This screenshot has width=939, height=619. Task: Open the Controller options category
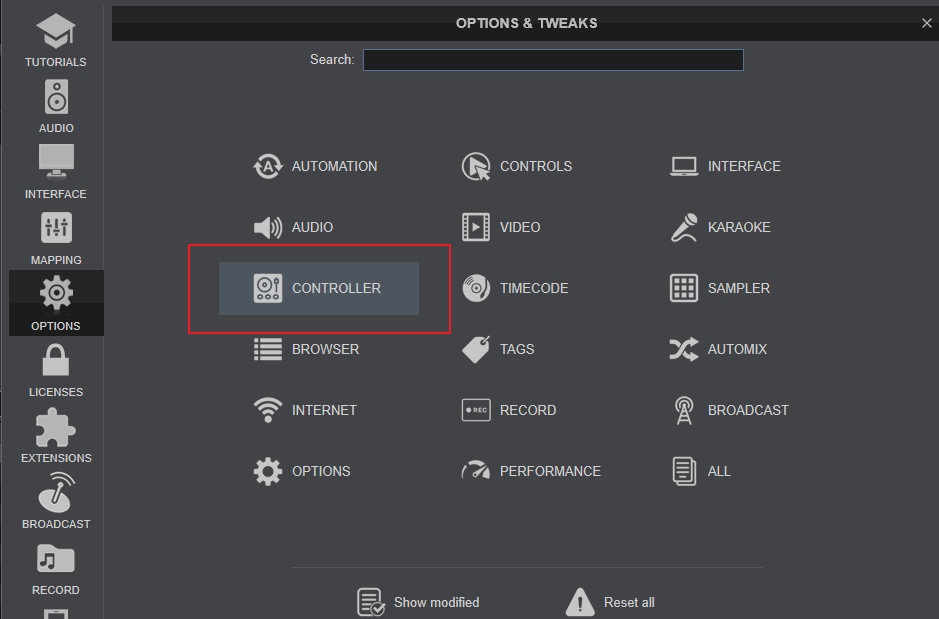319,288
